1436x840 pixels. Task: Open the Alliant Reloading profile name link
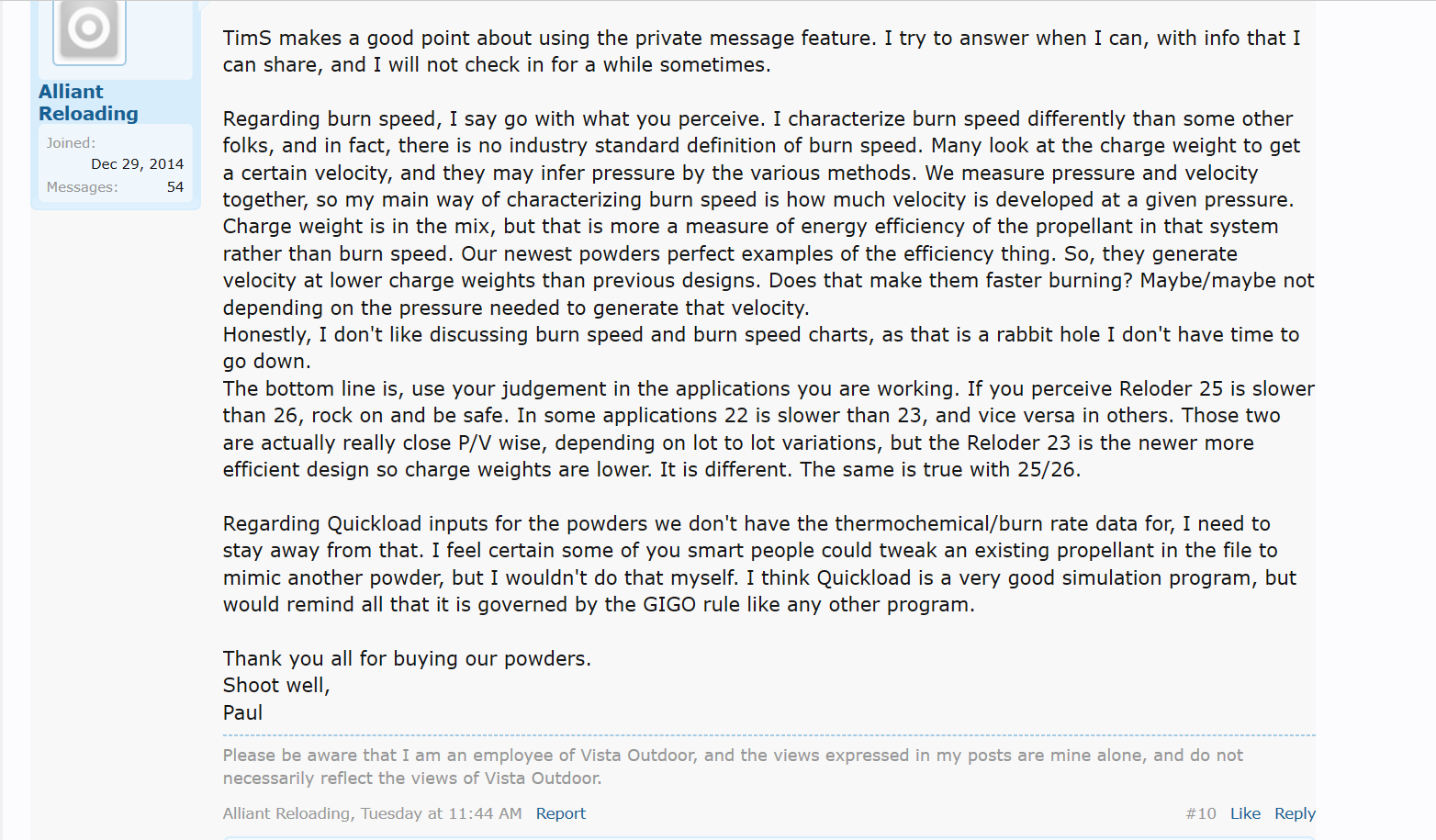tap(88, 103)
